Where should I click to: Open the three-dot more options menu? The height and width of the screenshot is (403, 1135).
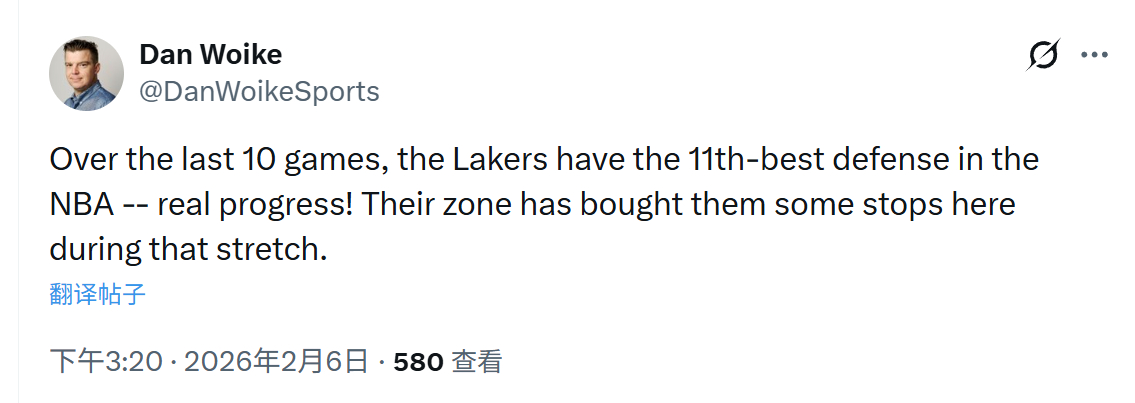click(1095, 55)
